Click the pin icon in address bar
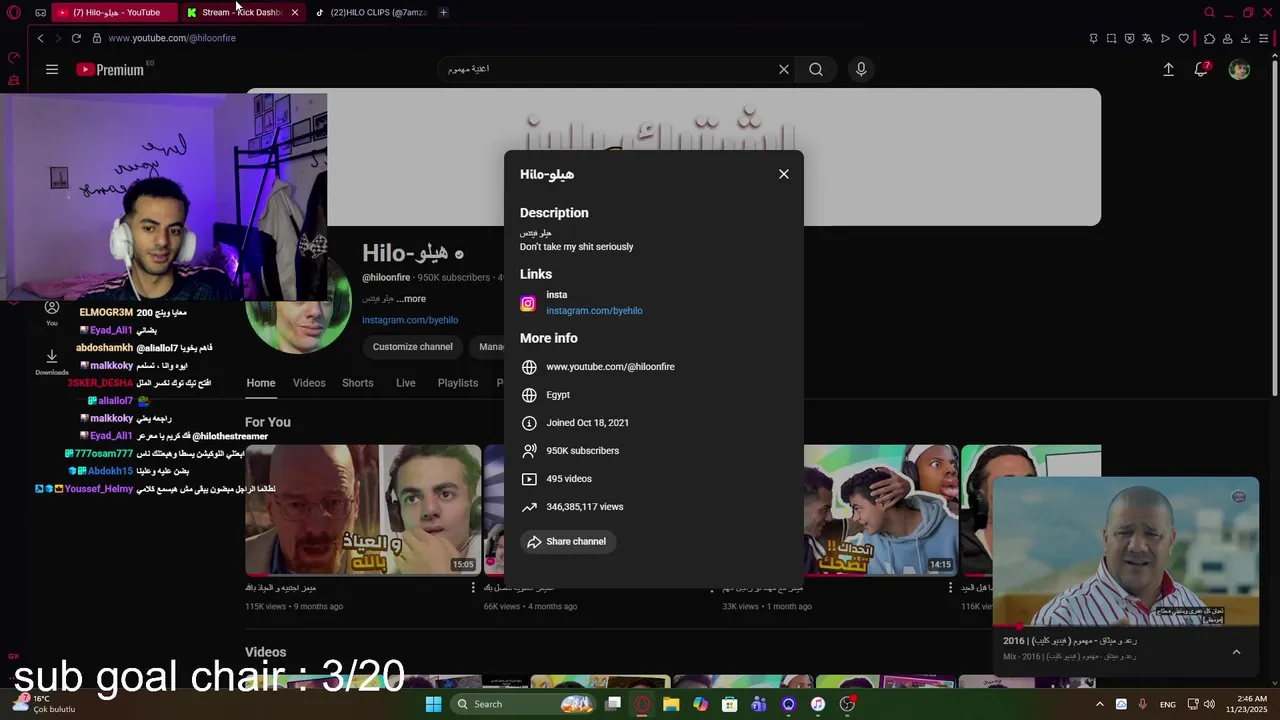The width and height of the screenshot is (1280, 720). (x=1093, y=38)
